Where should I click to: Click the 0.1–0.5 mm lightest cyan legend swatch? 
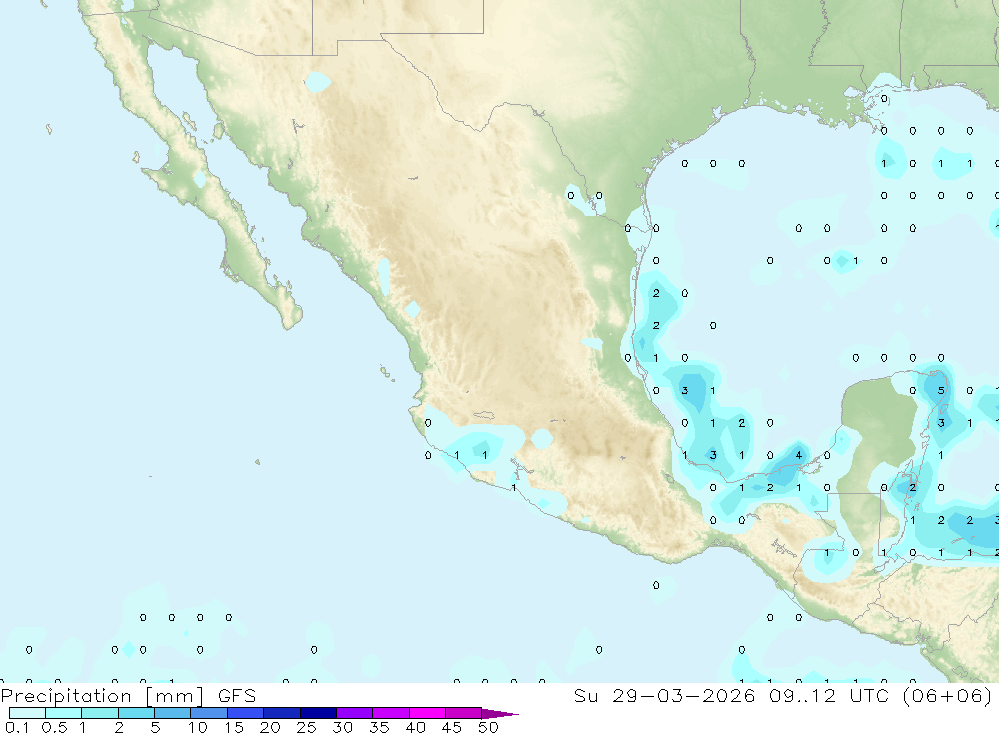pos(27,713)
